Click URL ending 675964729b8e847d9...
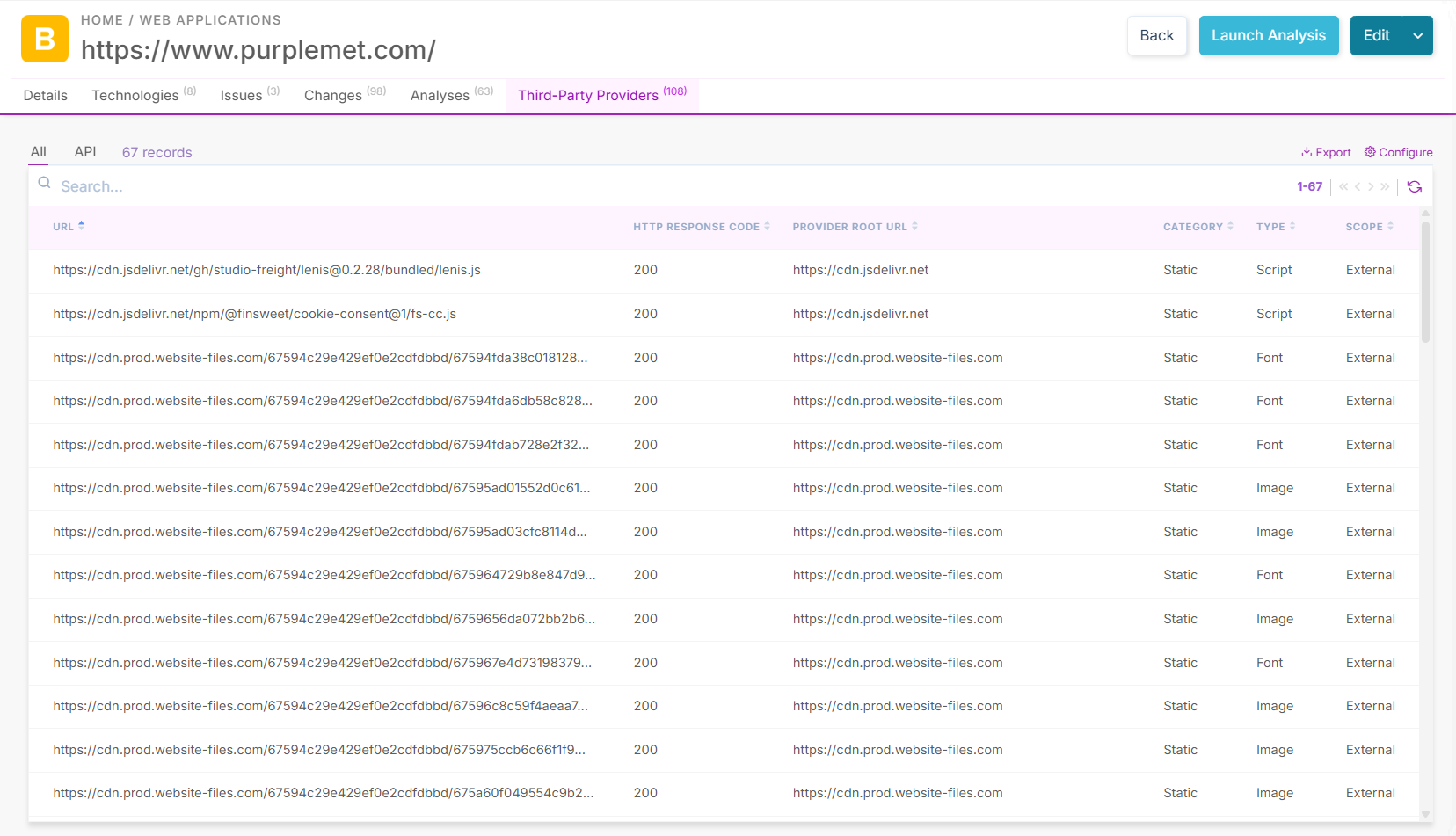Image resolution: width=1456 pixels, height=836 pixels. 324,575
